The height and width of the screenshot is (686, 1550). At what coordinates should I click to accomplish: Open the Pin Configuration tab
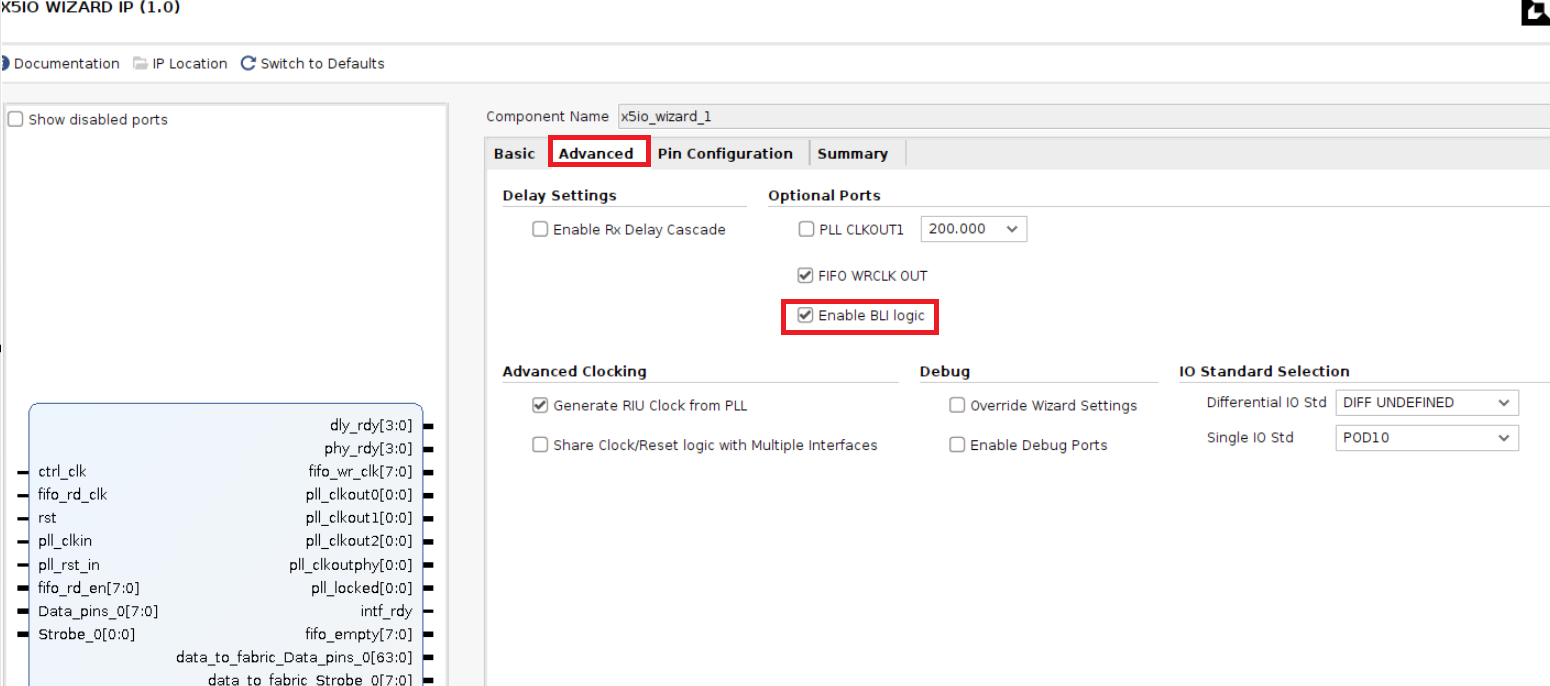727,153
